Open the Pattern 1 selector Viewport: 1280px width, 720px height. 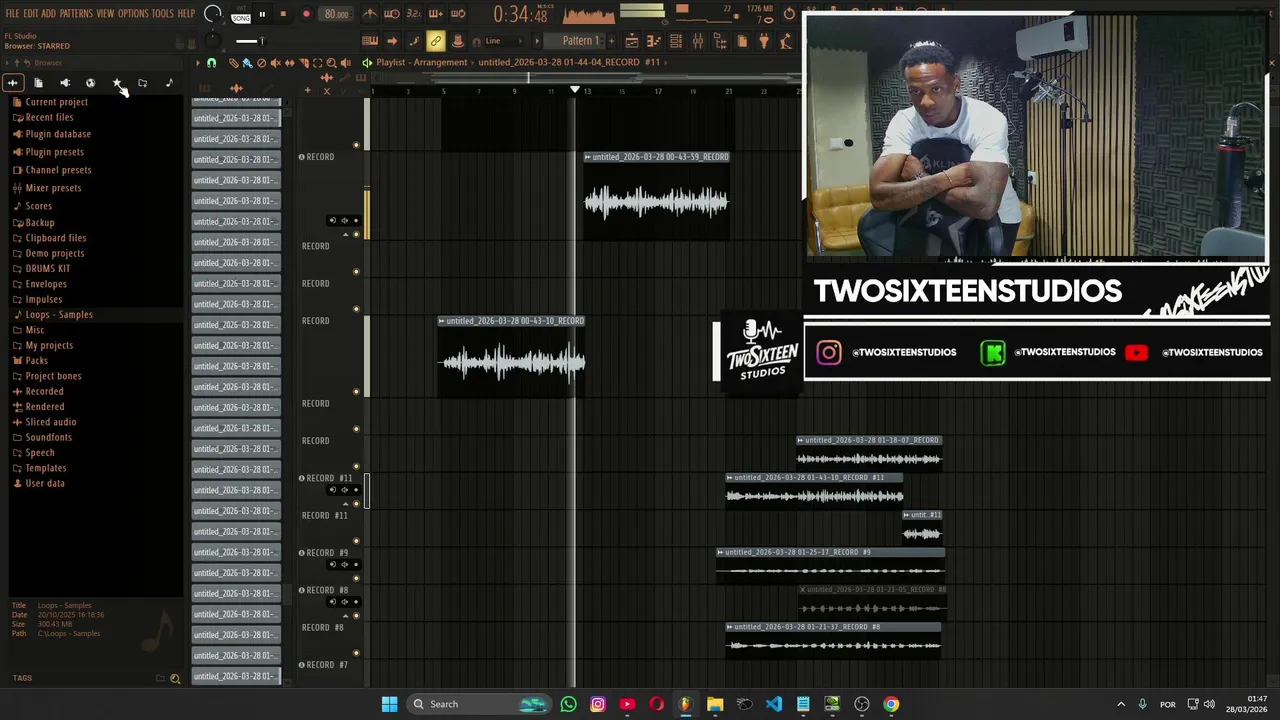coord(578,41)
